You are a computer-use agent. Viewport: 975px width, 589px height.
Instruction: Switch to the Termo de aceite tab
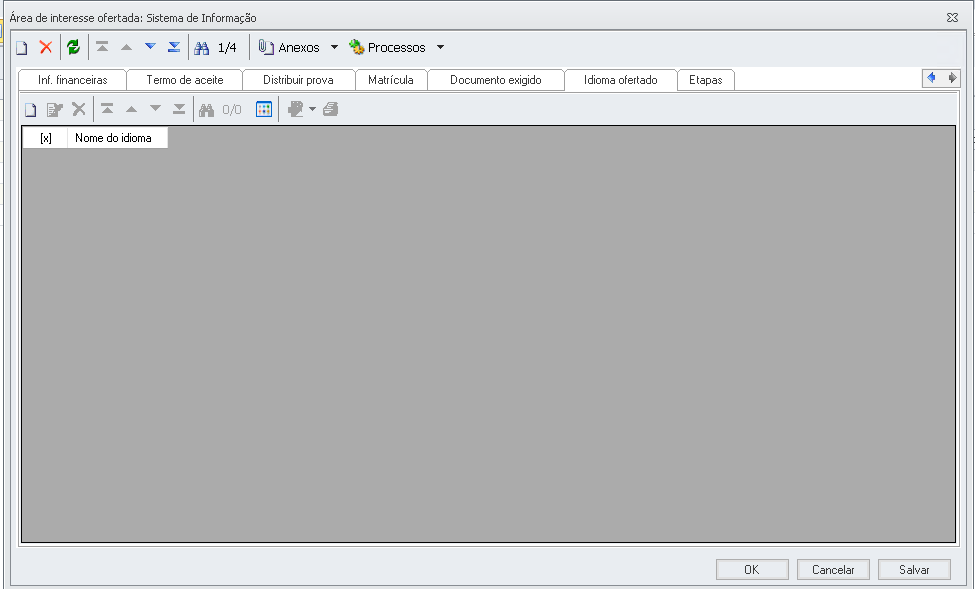185,80
